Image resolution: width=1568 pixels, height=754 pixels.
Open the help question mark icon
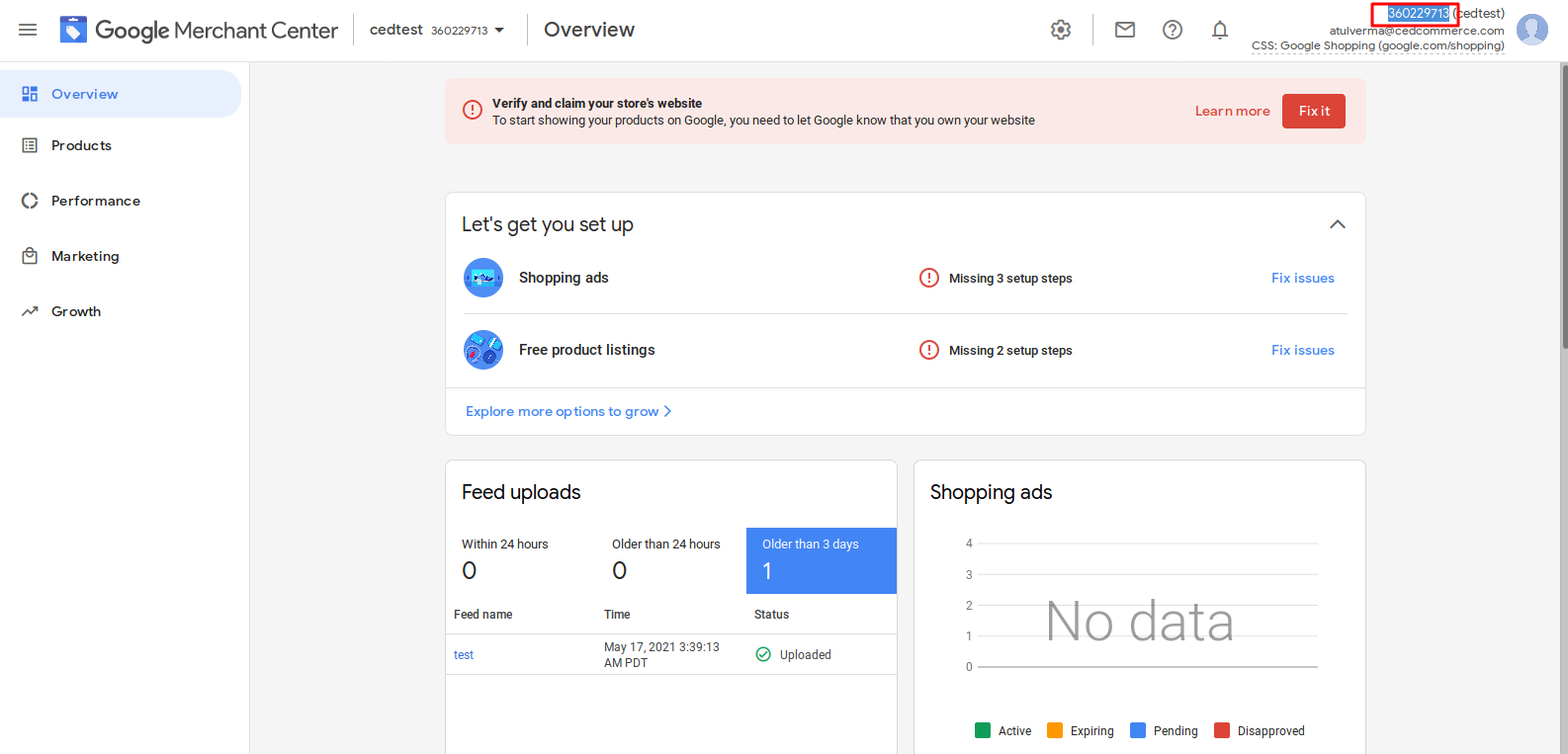pyautogui.click(x=1173, y=30)
